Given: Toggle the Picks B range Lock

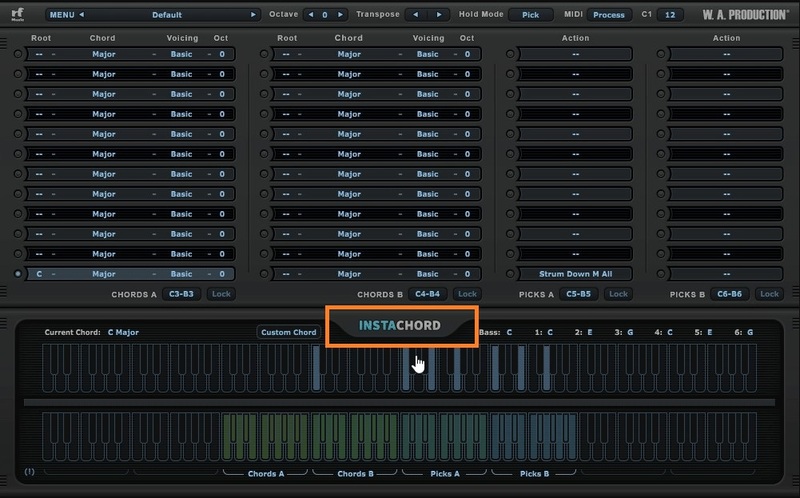Looking at the screenshot, I should point(768,294).
